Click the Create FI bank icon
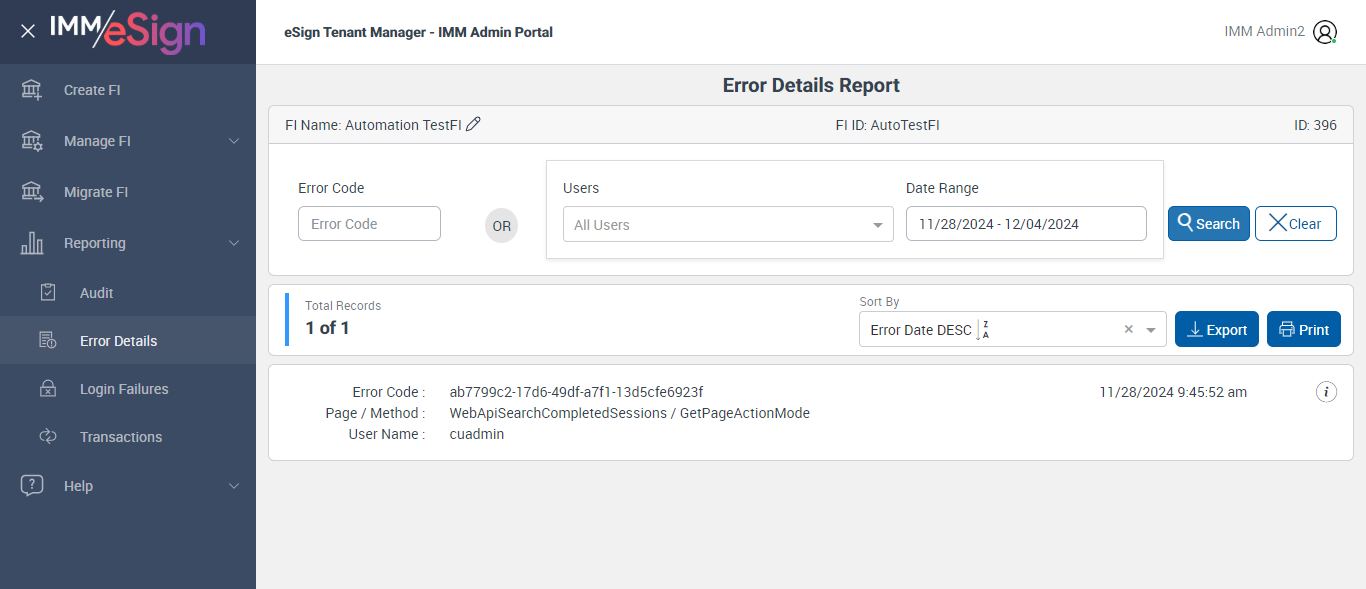The width and height of the screenshot is (1366, 589). pos(32,90)
